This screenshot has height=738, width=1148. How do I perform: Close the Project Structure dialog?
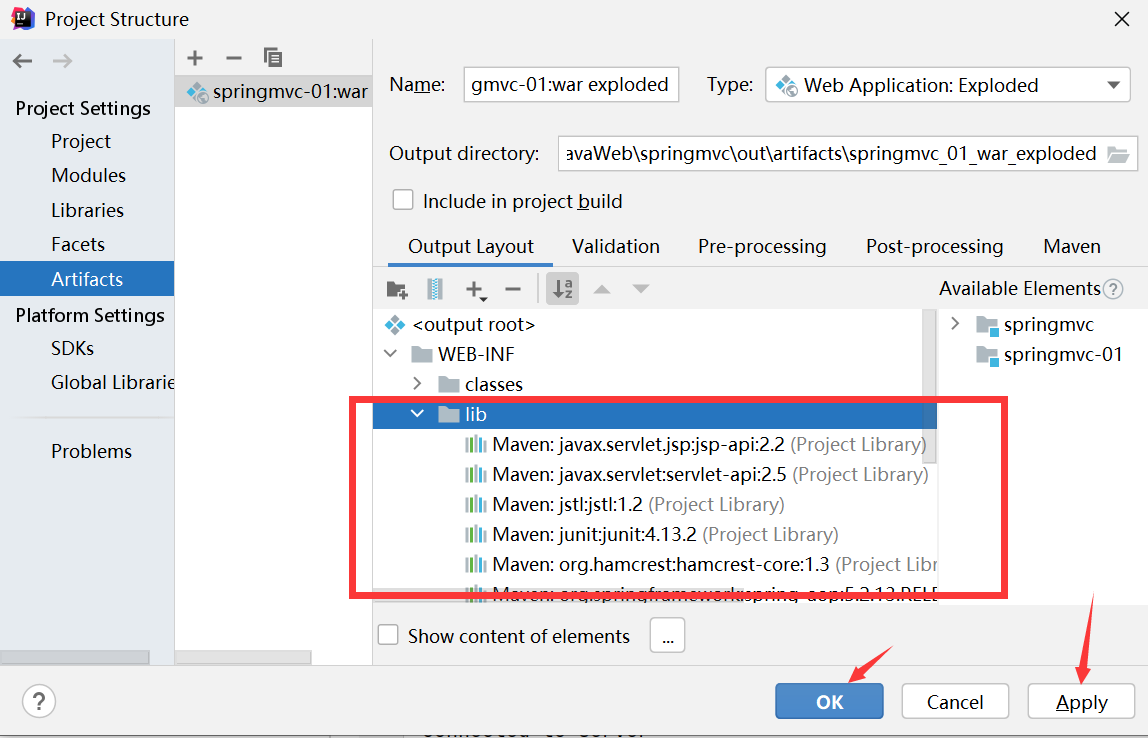point(1122,19)
